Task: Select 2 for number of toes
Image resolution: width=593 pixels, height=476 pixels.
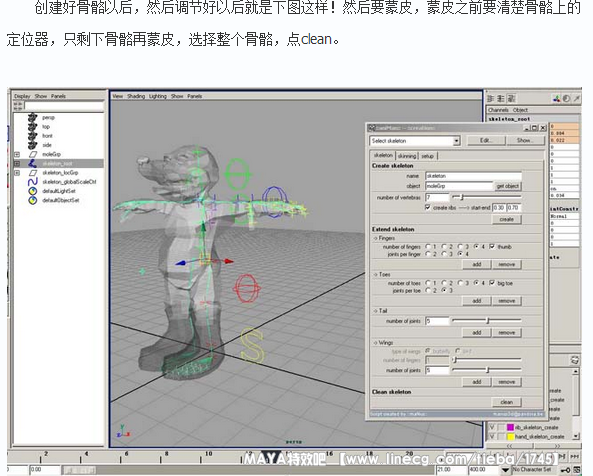Action: 444,283
